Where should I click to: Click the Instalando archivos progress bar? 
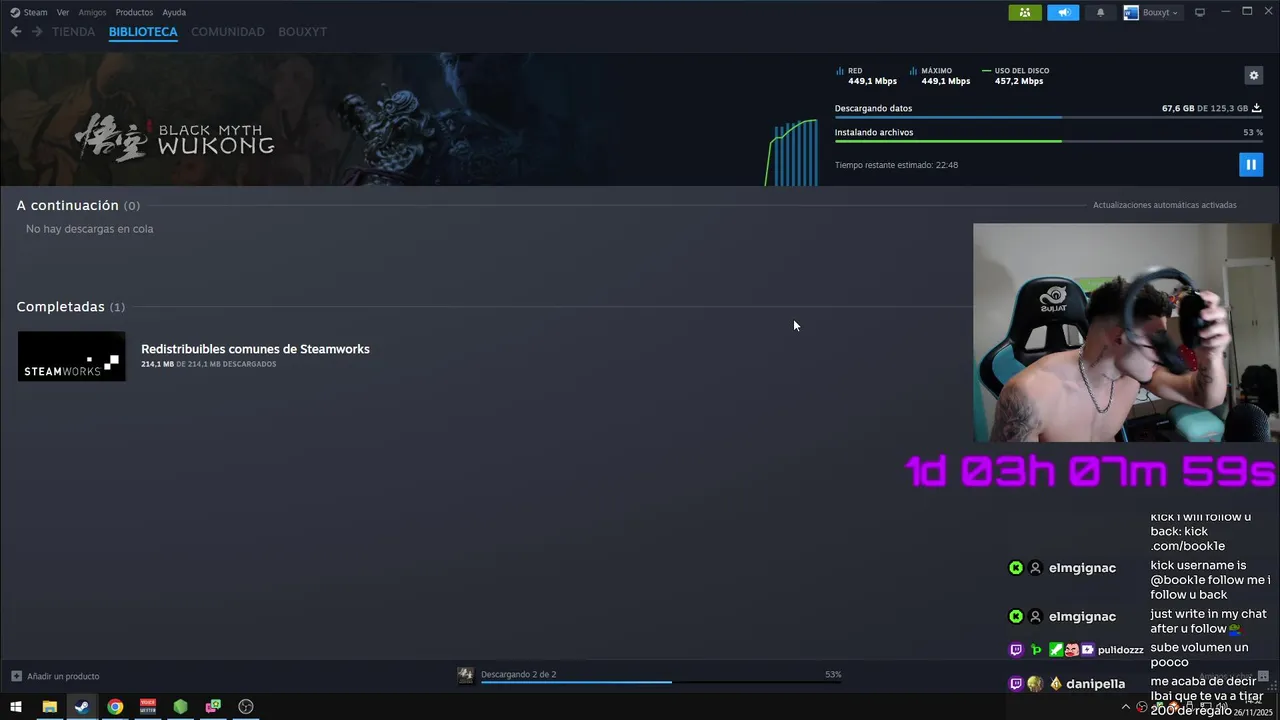tap(1048, 141)
